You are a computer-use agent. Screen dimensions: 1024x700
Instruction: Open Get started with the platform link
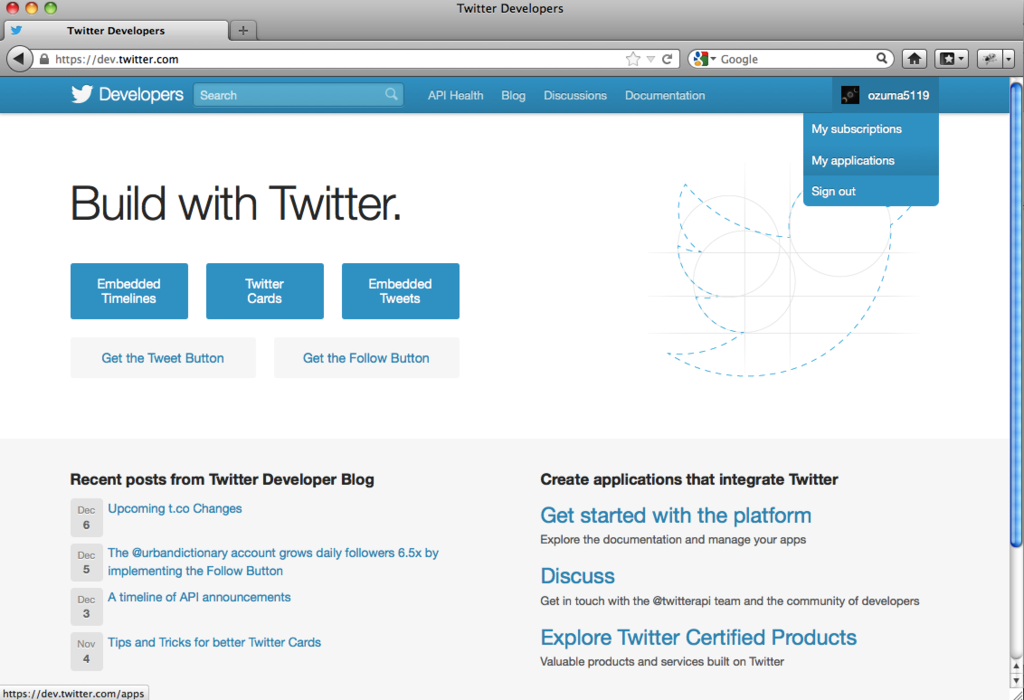[676, 515]
